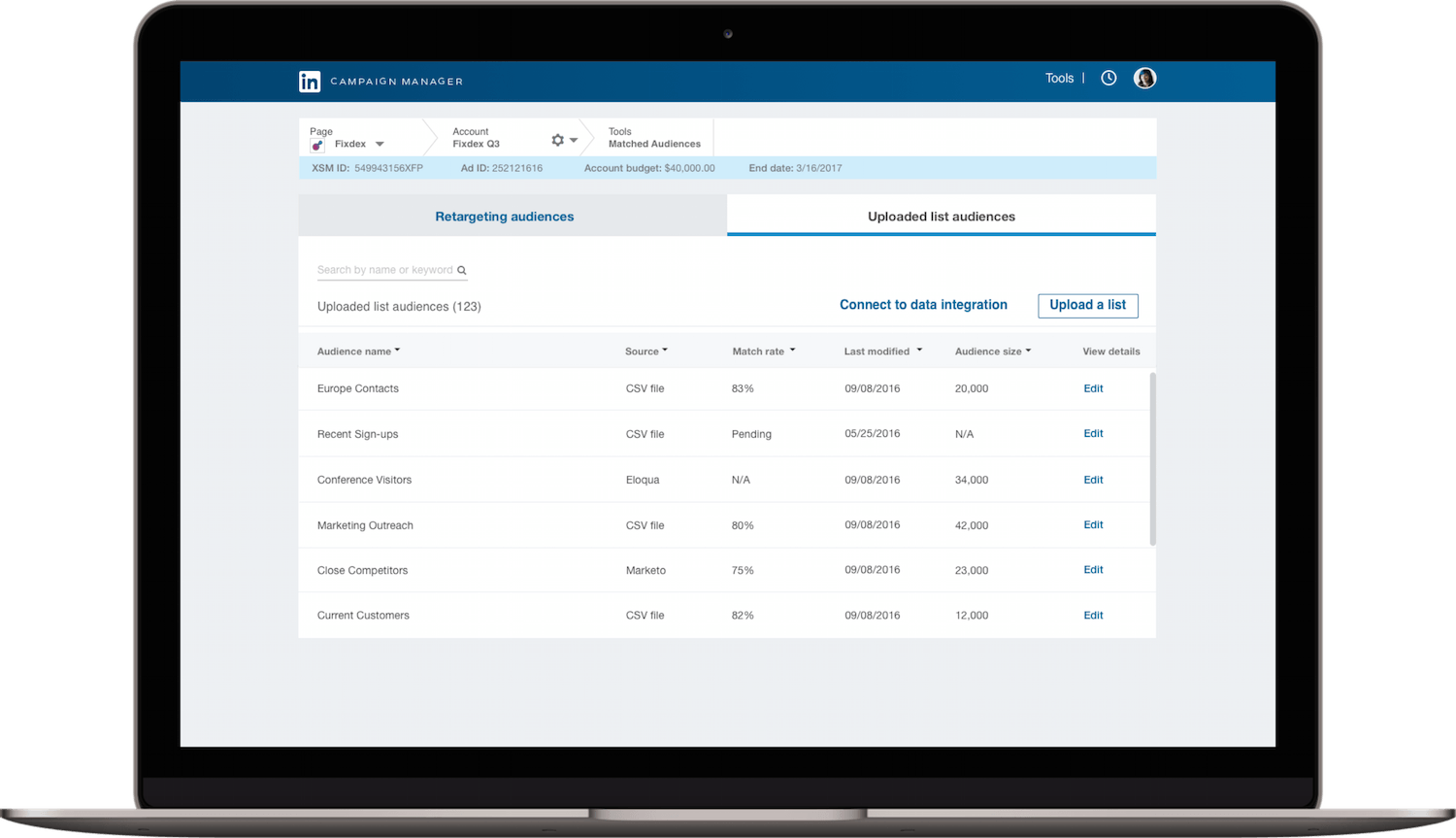This screenshot has height=838, width=1456.
Task: Click the account settings gear icon
Action: click(556, 139)
